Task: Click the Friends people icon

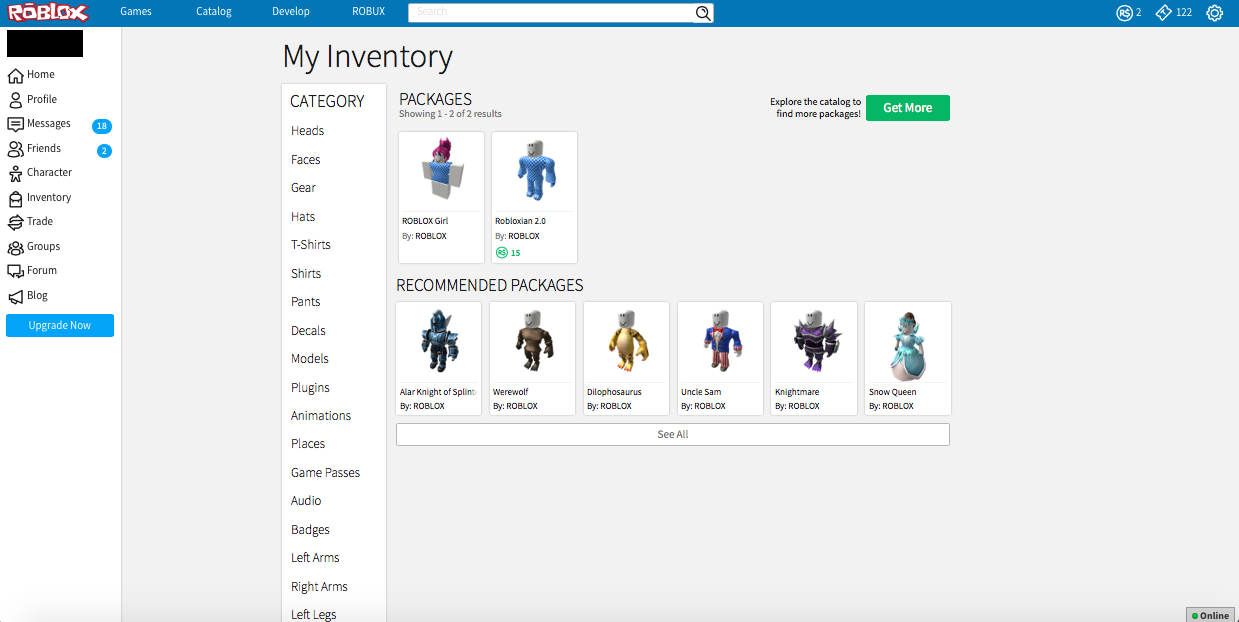Action: point(15,149)
